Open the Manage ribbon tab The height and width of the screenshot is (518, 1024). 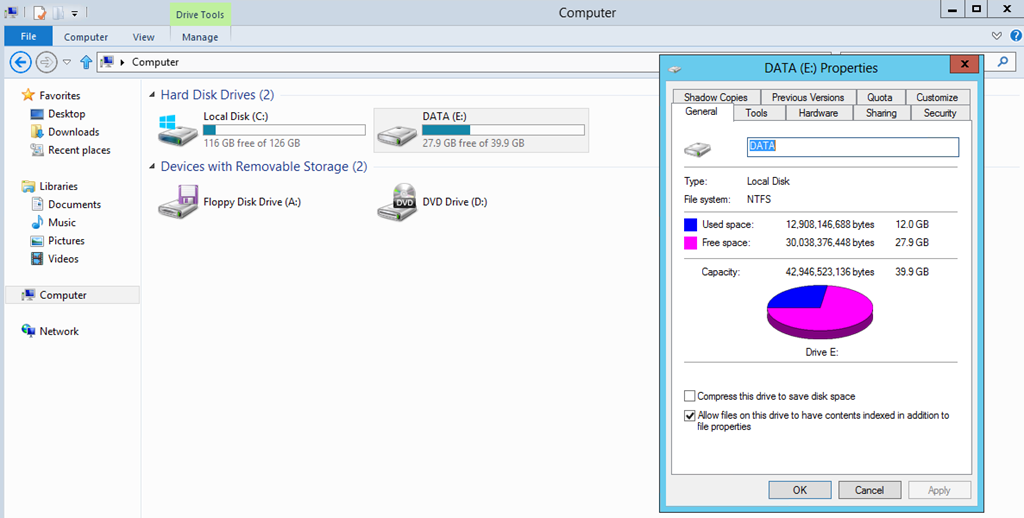[x=200, y=37]
